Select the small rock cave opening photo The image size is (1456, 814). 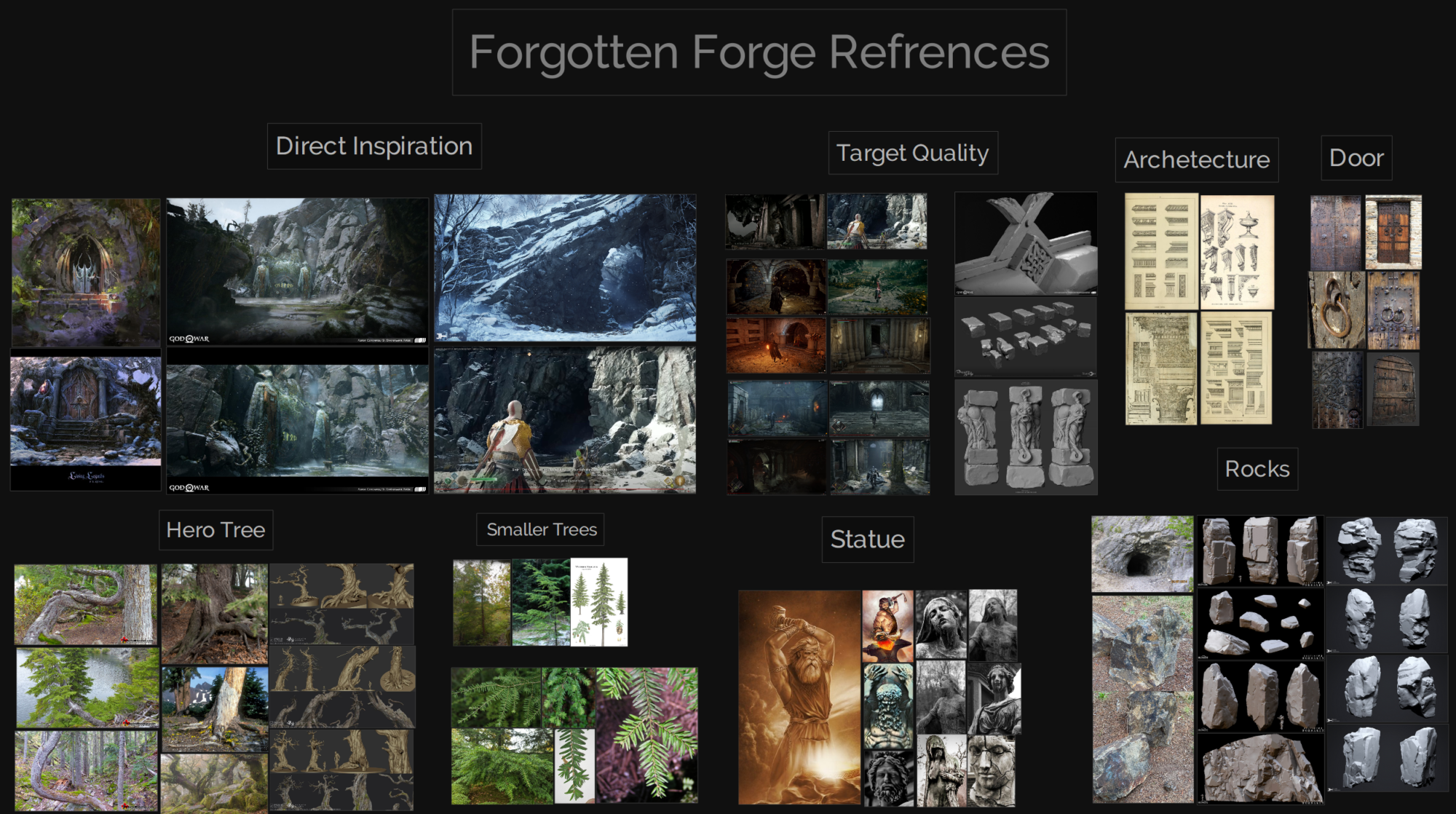click(1142, 553)
